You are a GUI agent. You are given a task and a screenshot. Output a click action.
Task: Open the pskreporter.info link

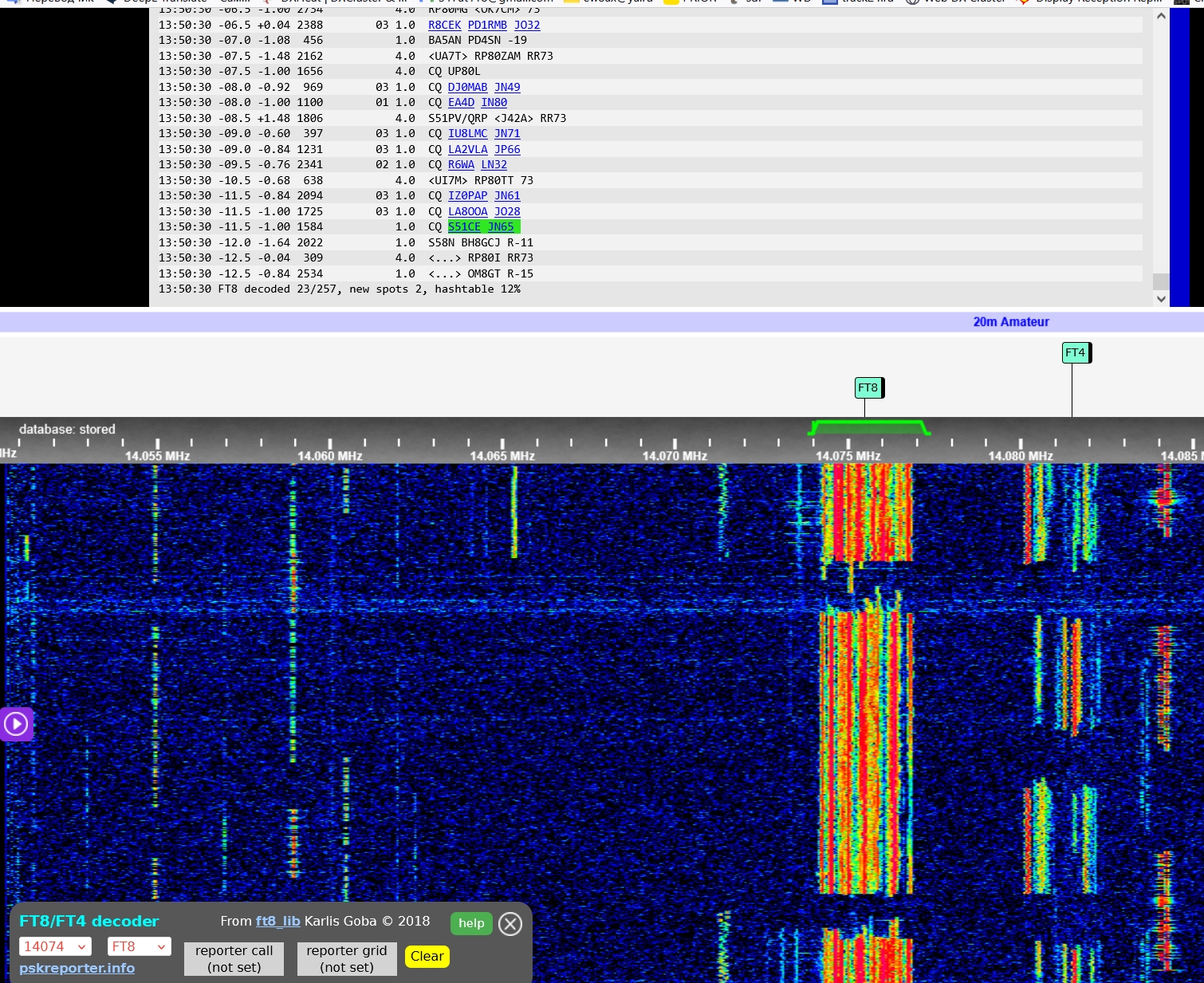click(x=77, y=968)
